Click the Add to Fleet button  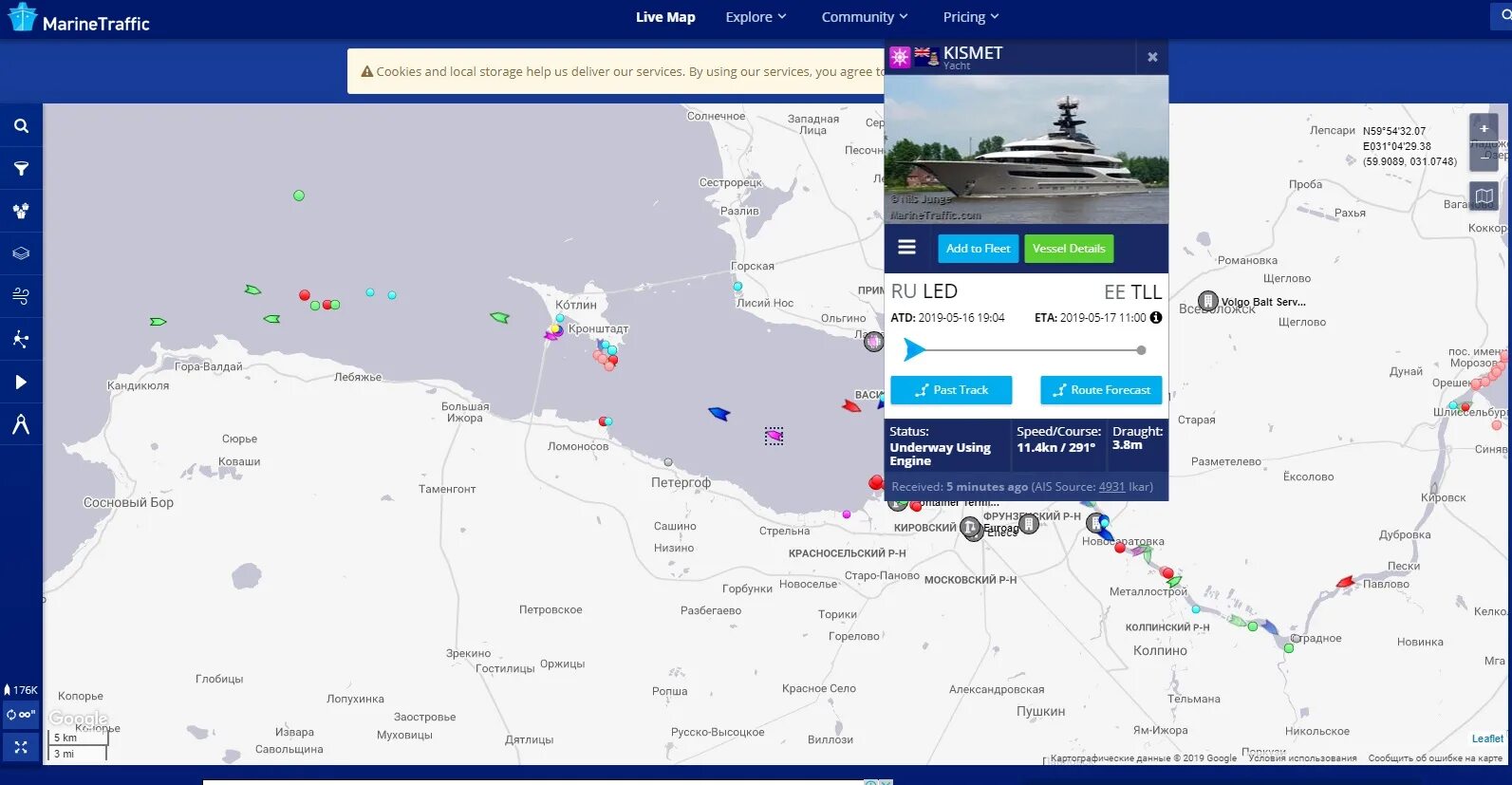coord(979,249)
